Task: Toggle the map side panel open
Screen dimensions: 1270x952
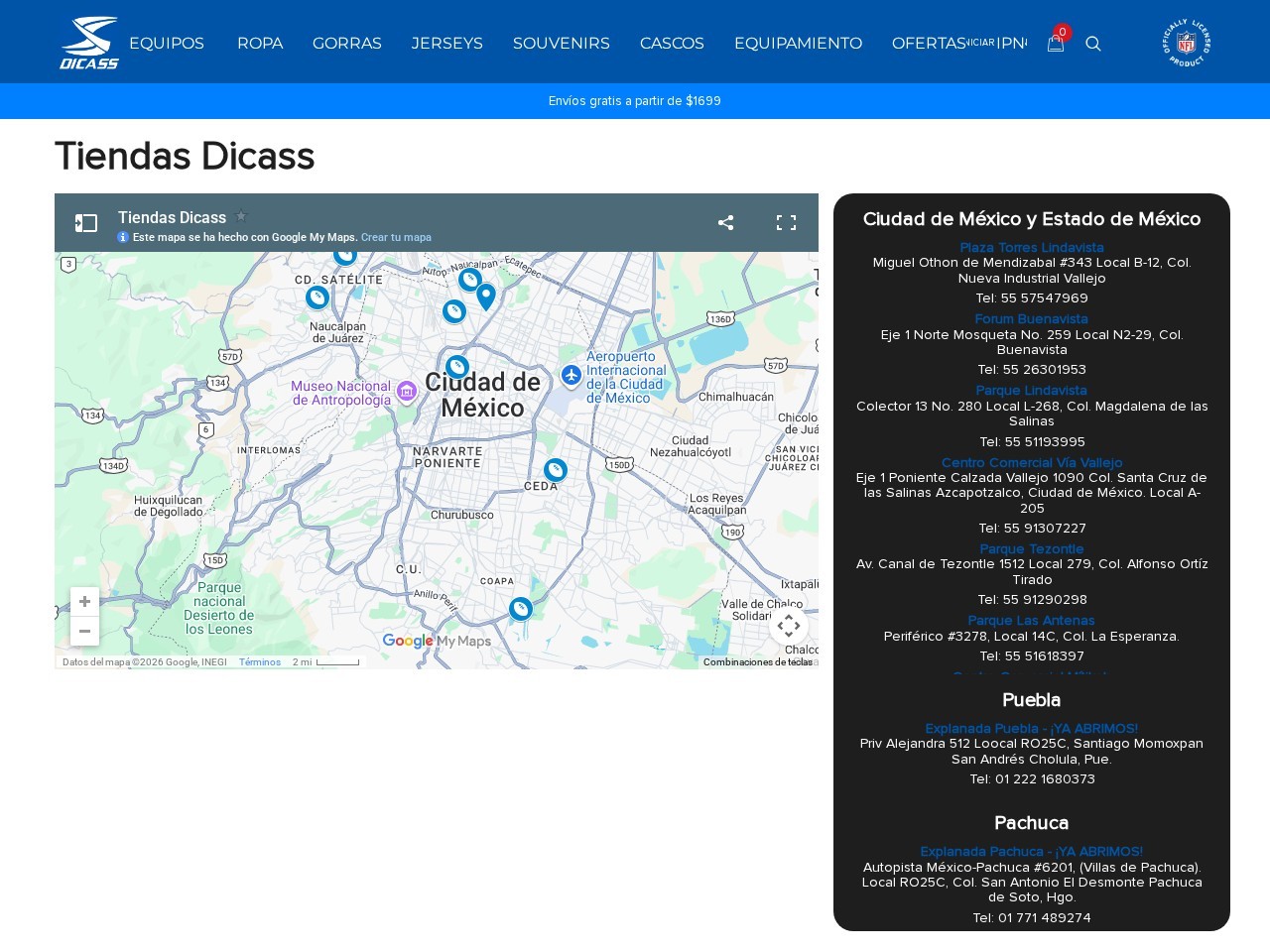Action: 86,223
